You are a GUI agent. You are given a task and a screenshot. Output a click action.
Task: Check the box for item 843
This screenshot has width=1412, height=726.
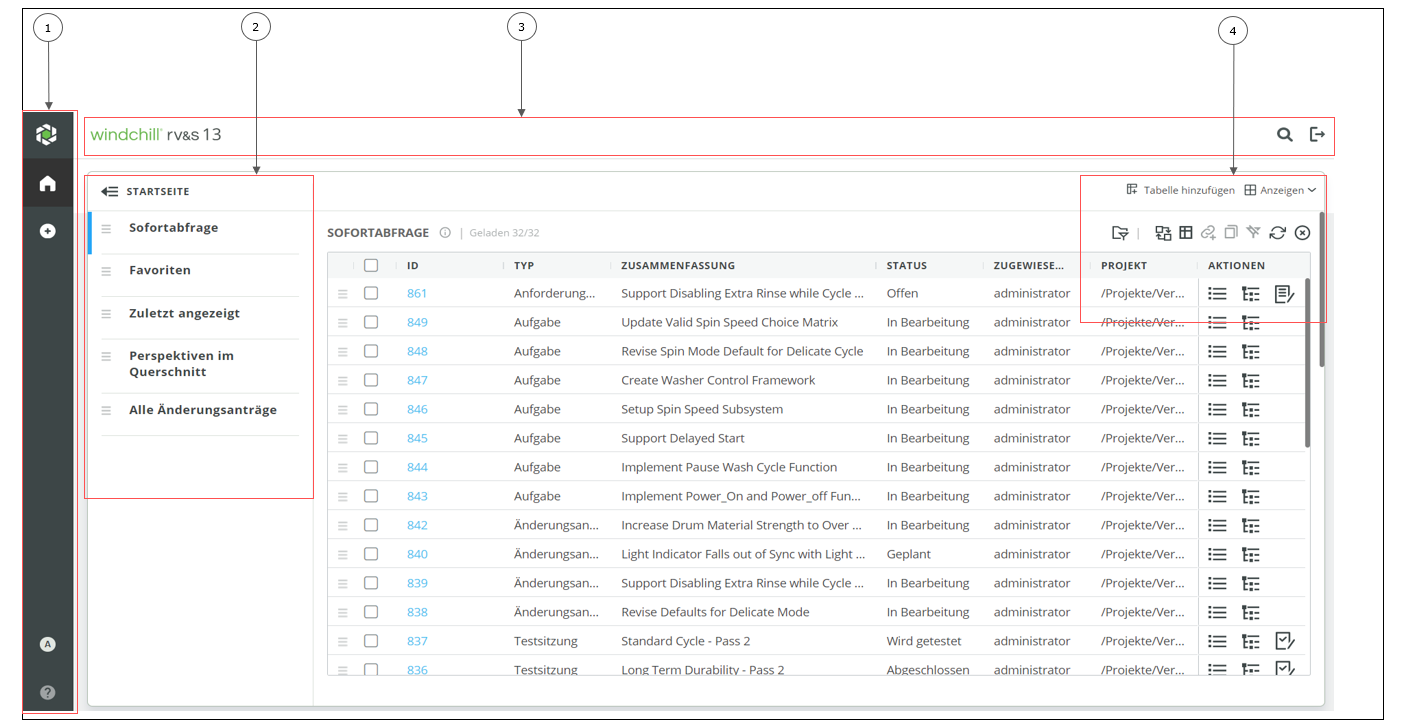[371, 497]
